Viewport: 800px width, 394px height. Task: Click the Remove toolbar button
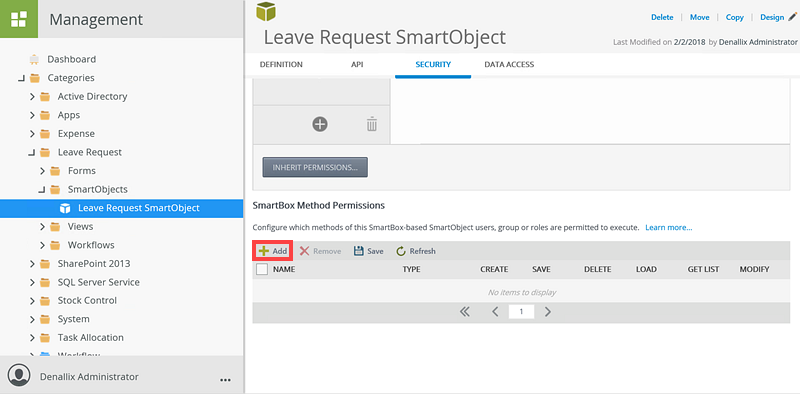pyautogui.click(x=320, y=251)
